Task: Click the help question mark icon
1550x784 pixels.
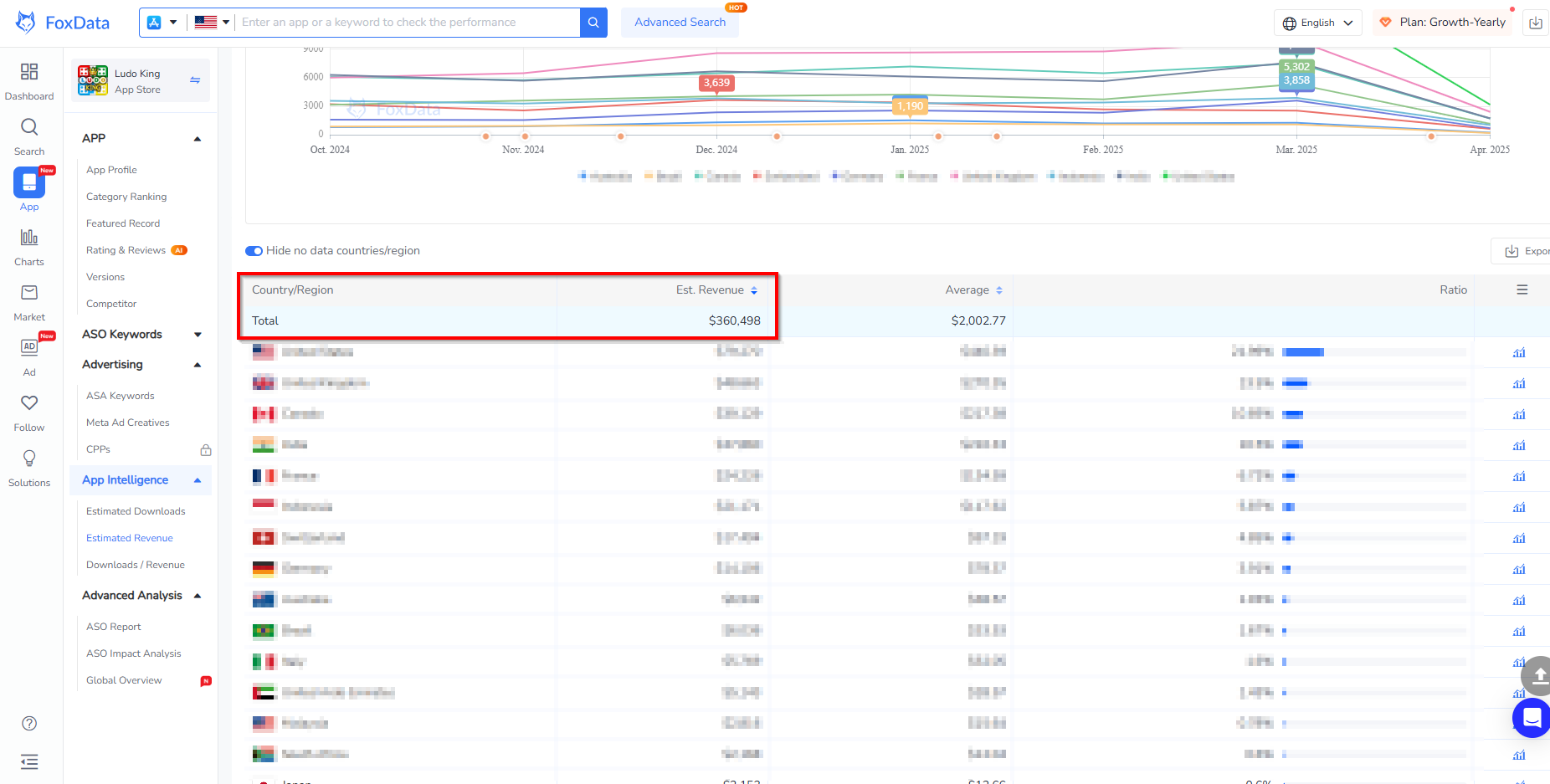Action: coord(29,724)
